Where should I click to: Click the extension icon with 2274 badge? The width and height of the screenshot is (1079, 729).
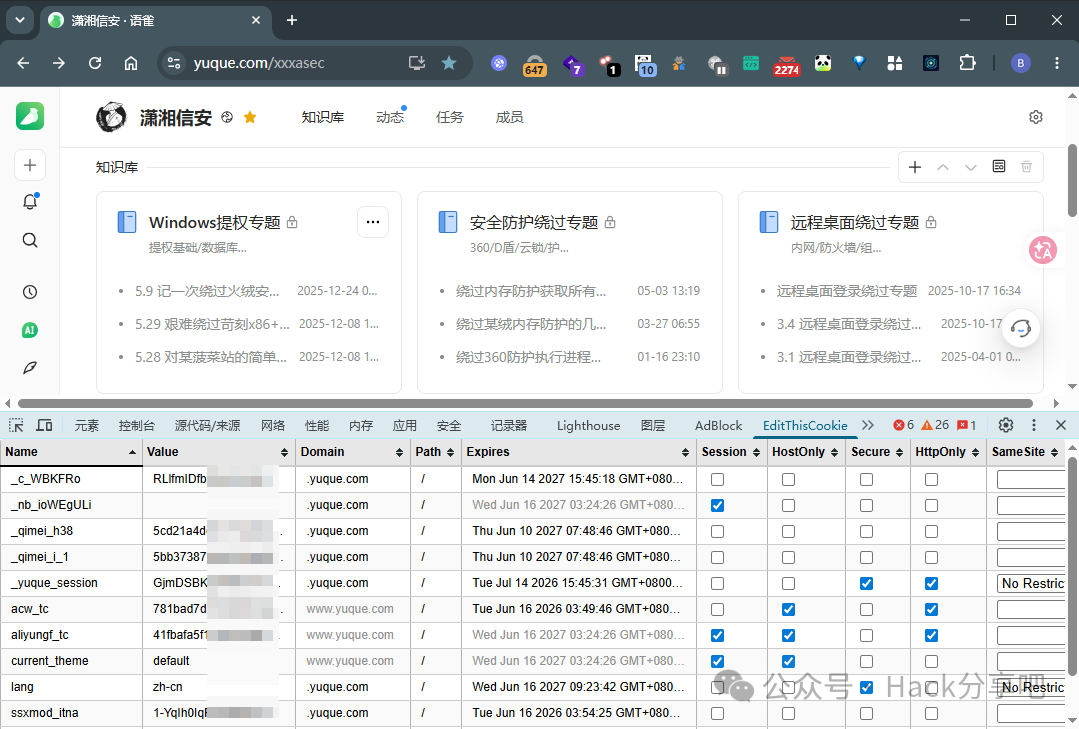787,65
